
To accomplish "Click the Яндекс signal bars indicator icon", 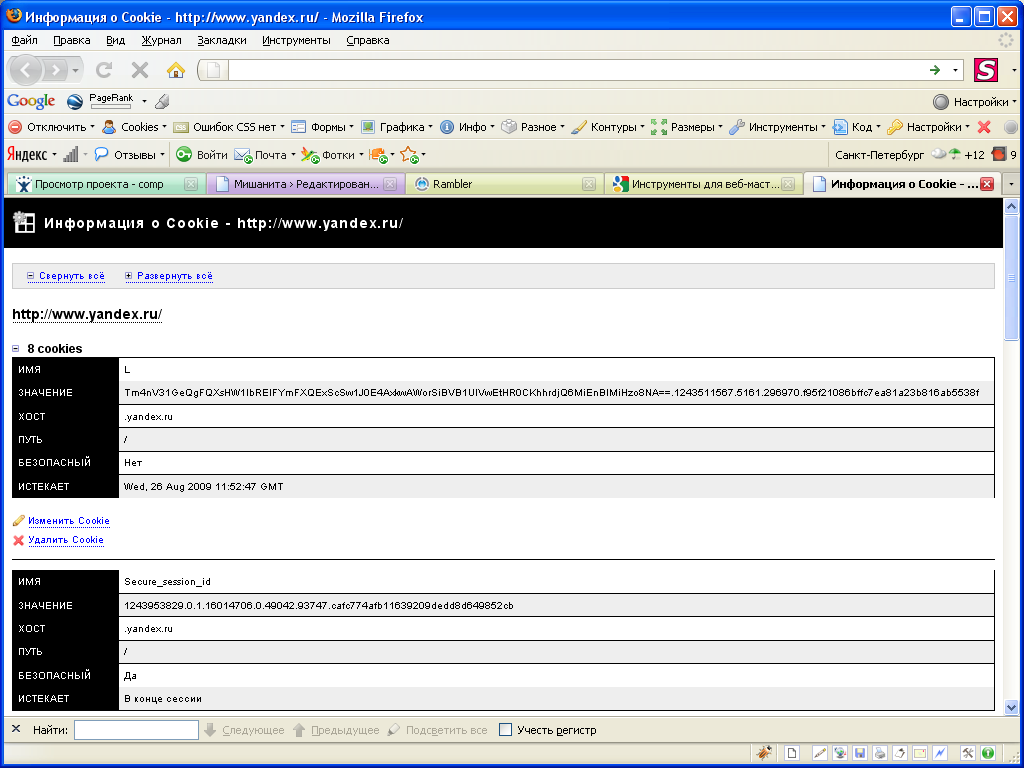I will [x=71, y=155].
